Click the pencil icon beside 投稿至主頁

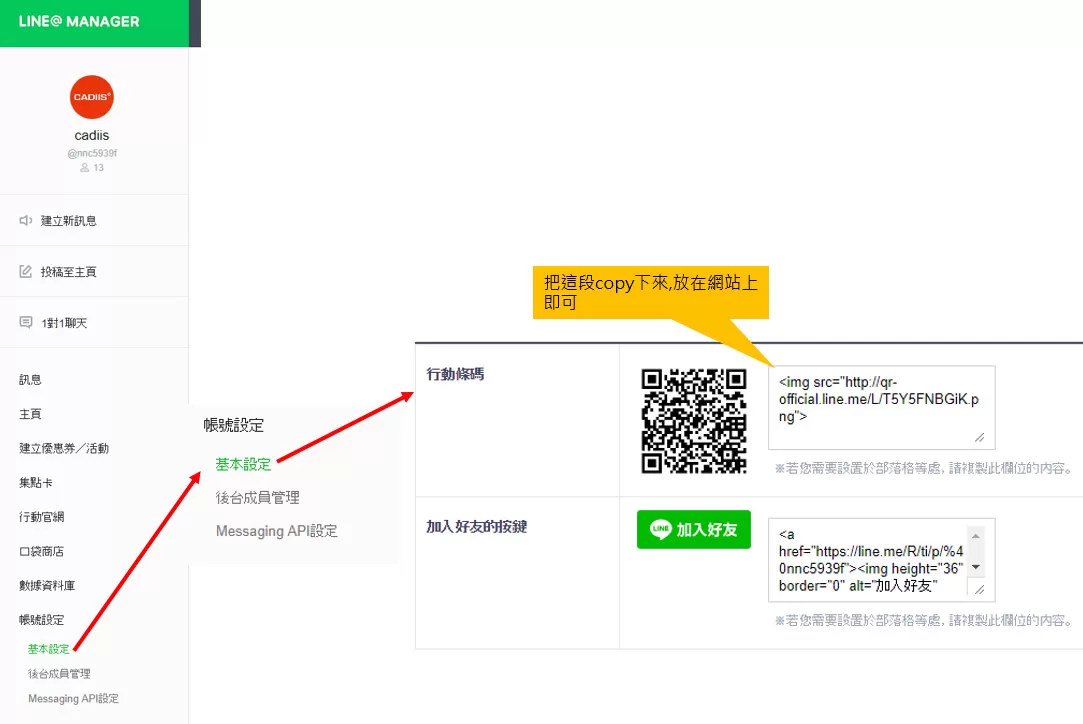point(26,272)
